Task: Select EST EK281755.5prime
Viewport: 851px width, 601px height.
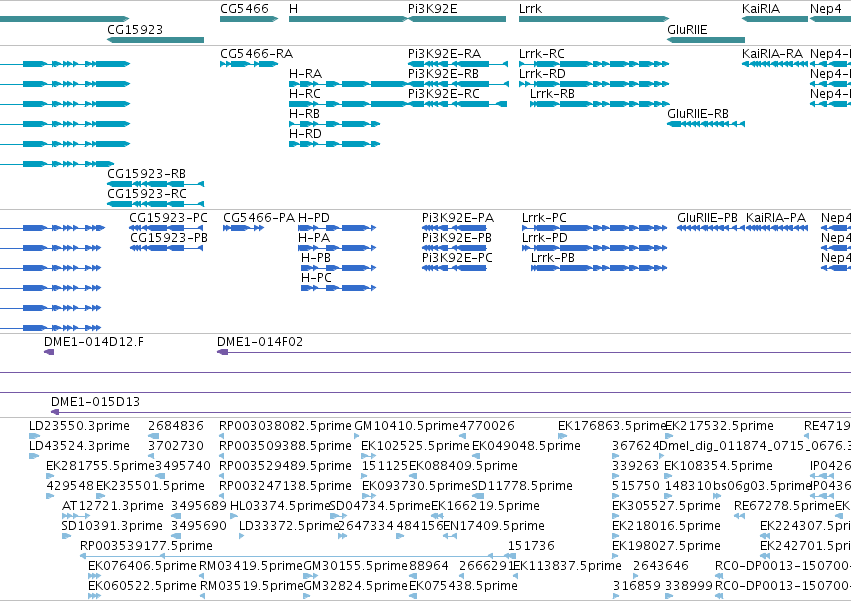Action: pos(50,476)
